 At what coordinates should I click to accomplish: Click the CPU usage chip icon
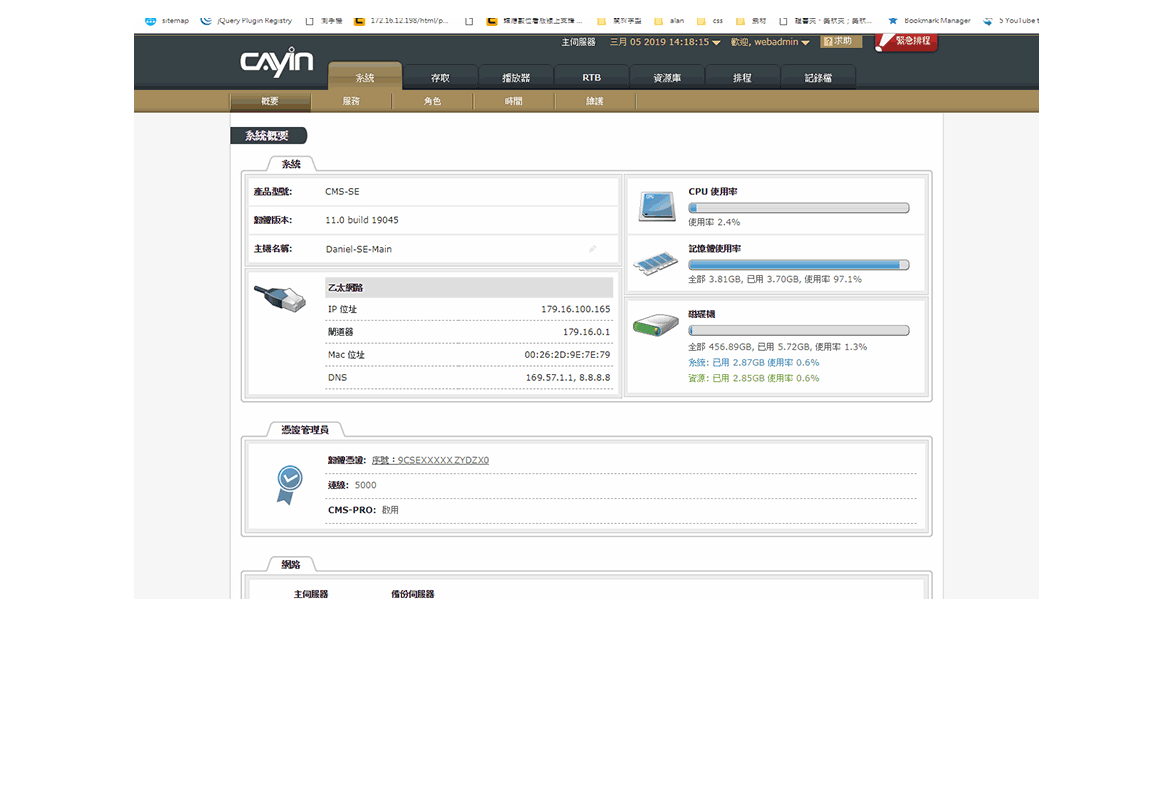click(x=656, y=206)
